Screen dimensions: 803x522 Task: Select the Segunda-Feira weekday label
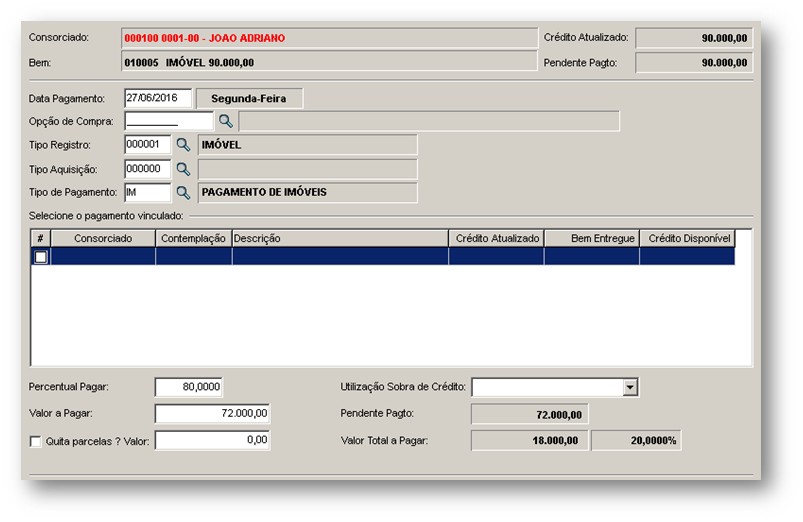click(x=249, y=98)
